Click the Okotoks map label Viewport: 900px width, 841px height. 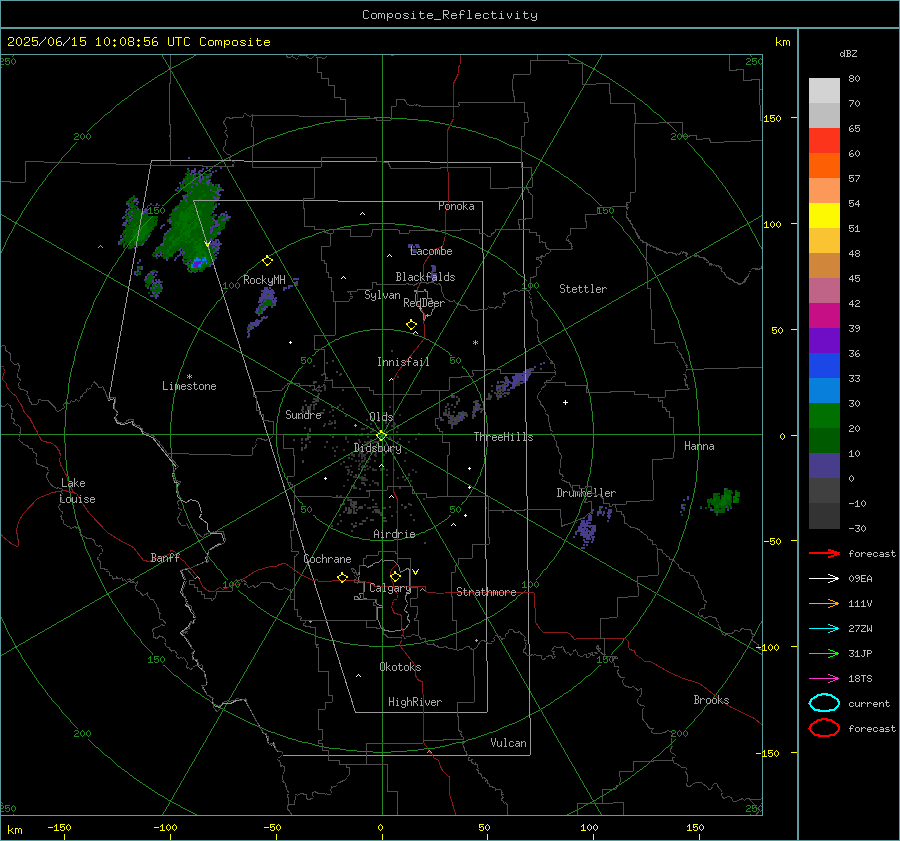[x=400, y=667]
